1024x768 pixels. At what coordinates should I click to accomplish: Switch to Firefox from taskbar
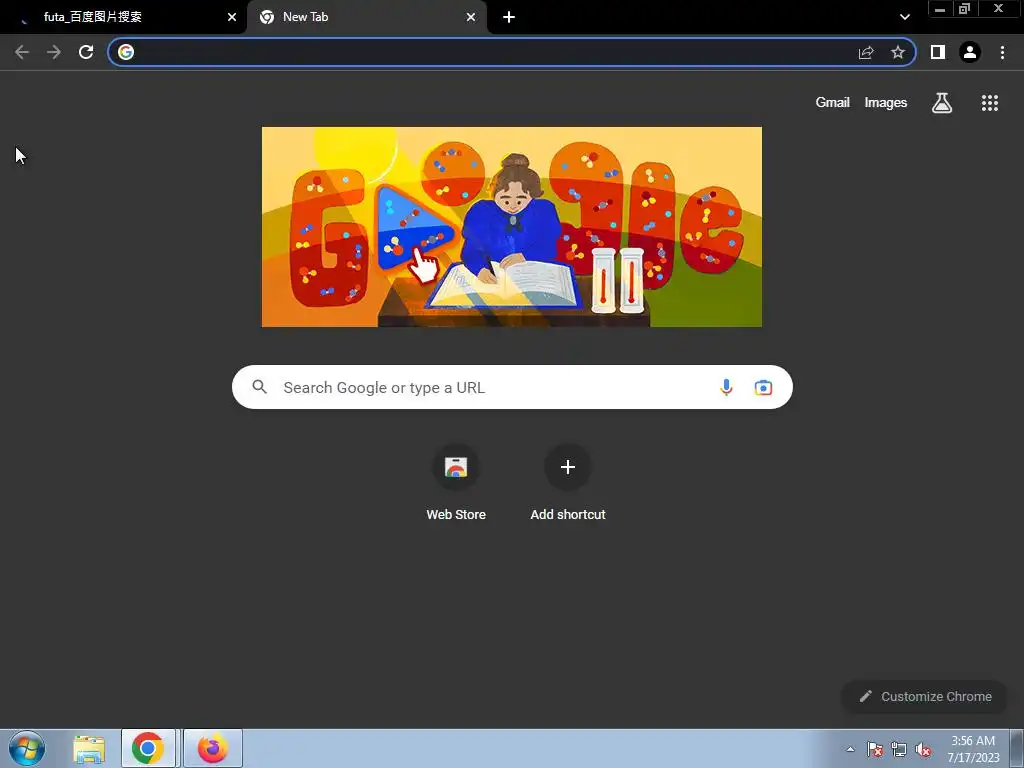tap(213, 748)
